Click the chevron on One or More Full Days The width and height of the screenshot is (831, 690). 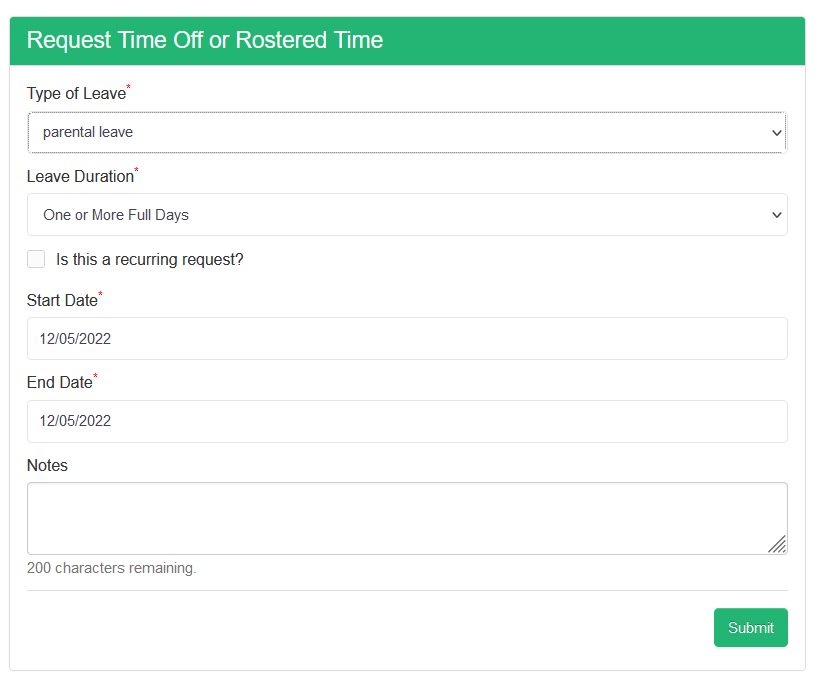(776, 215)
